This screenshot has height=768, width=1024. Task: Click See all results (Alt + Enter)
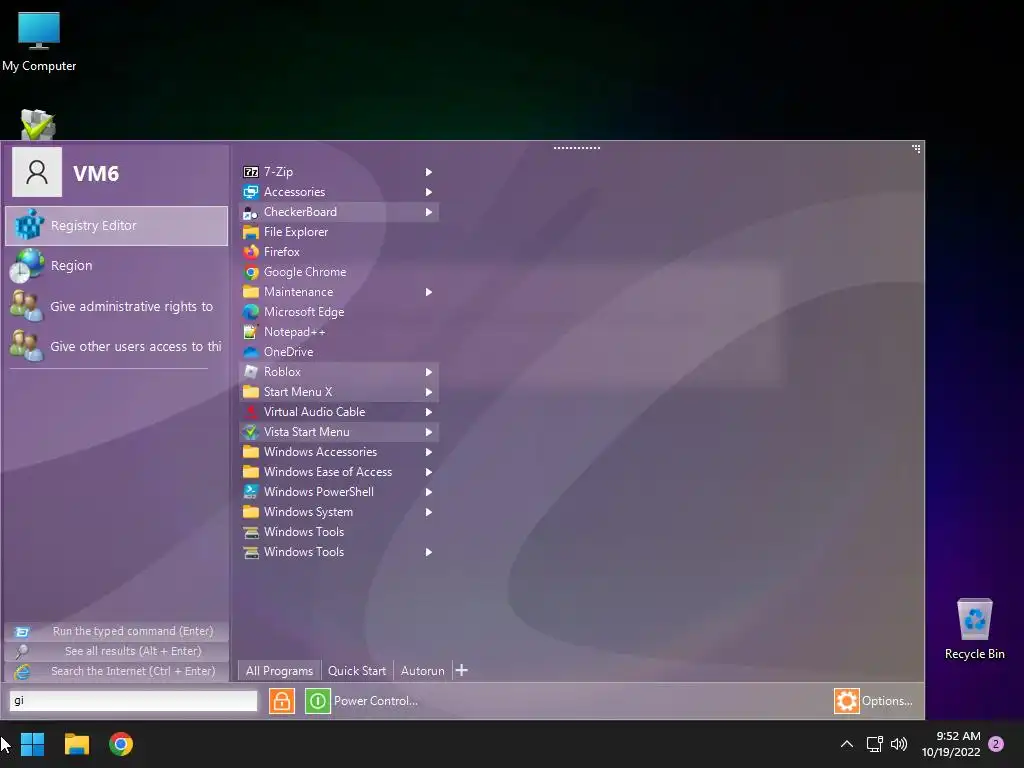[x=117, y=651]
